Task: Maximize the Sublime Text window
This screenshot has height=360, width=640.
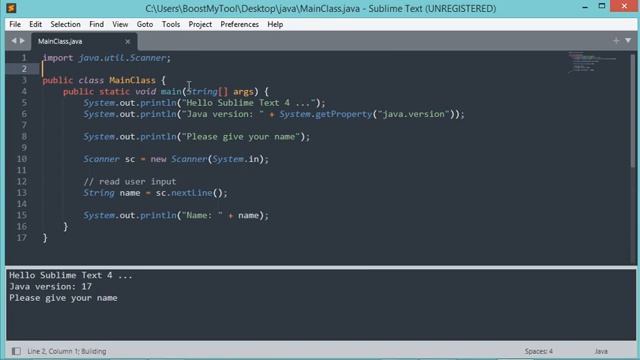Action: pyautogui.click(x=602, y=6)
